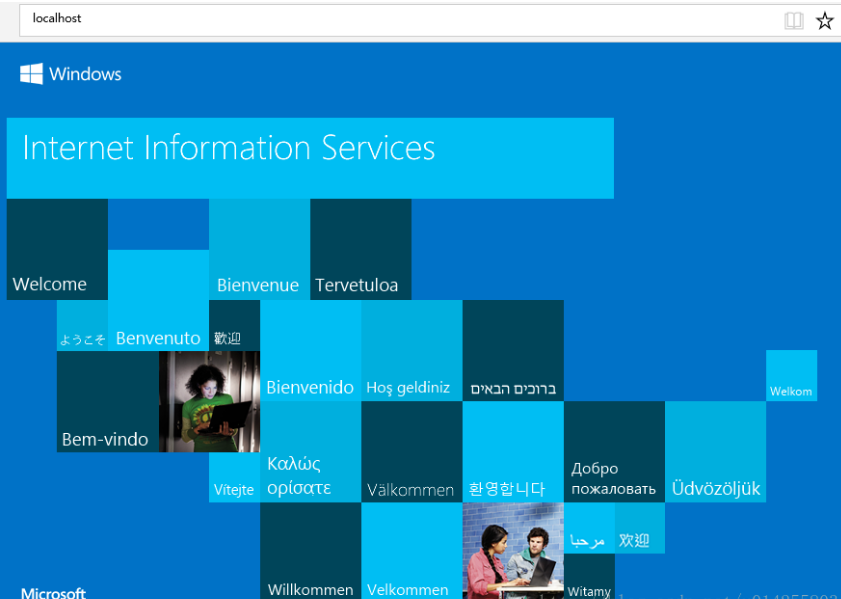Click the 환영합니다 tile
The width and height of the screenshot is (841, 599).
click(x=513, y=452)
